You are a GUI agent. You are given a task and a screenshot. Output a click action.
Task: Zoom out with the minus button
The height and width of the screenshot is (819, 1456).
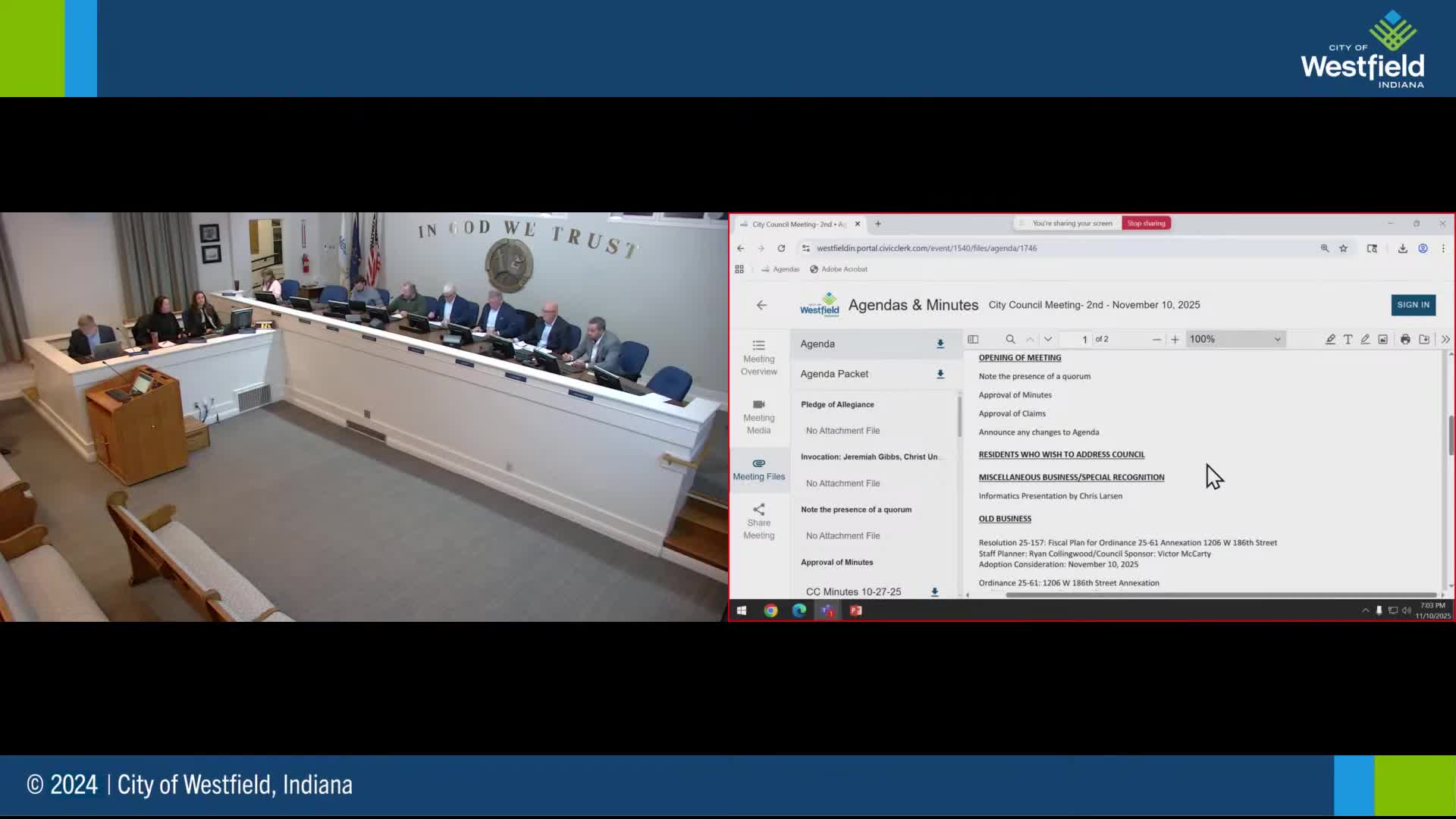coord(1156,339)
